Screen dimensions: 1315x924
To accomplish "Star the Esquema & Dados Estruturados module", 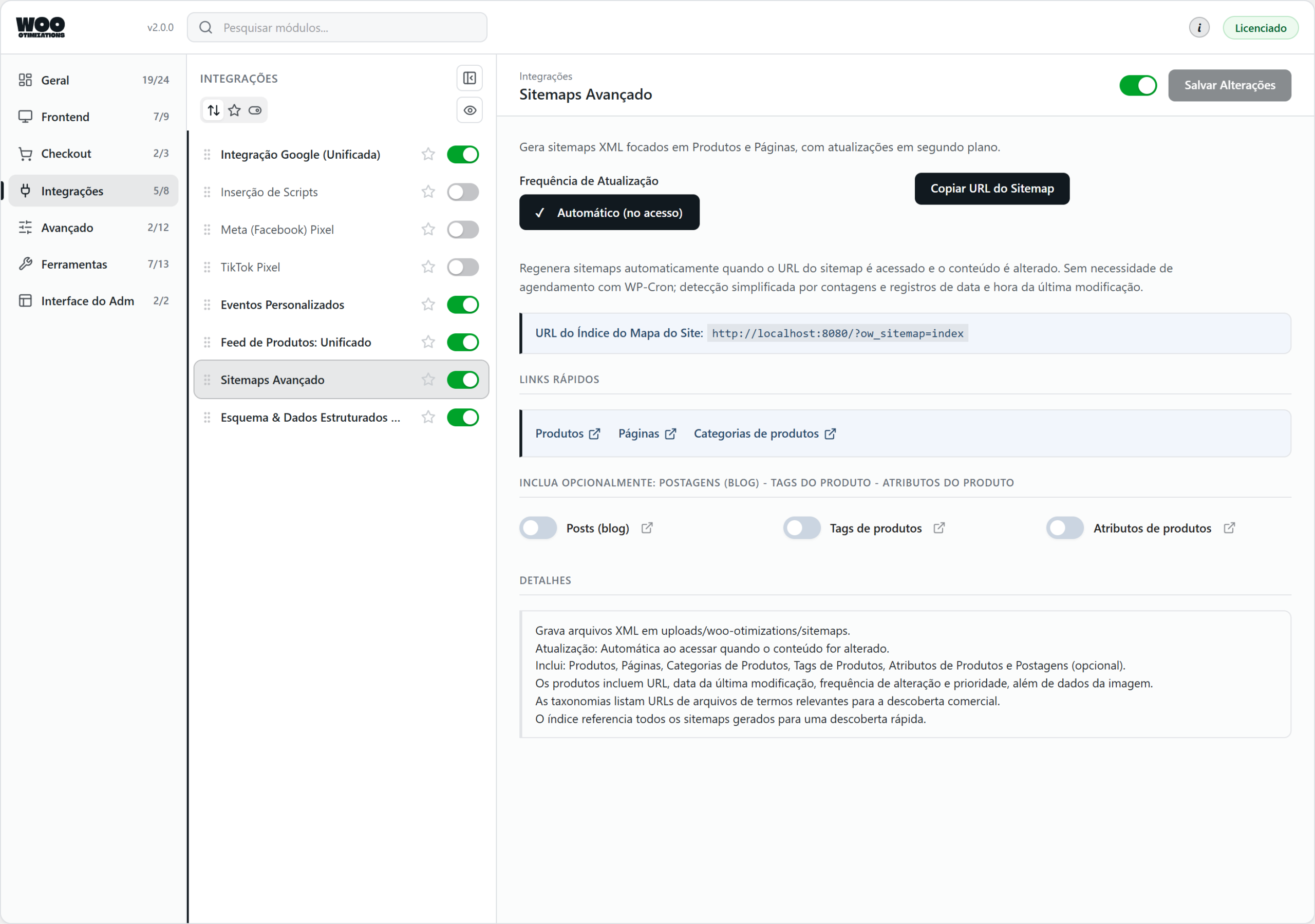I will (x=428, y=418).
